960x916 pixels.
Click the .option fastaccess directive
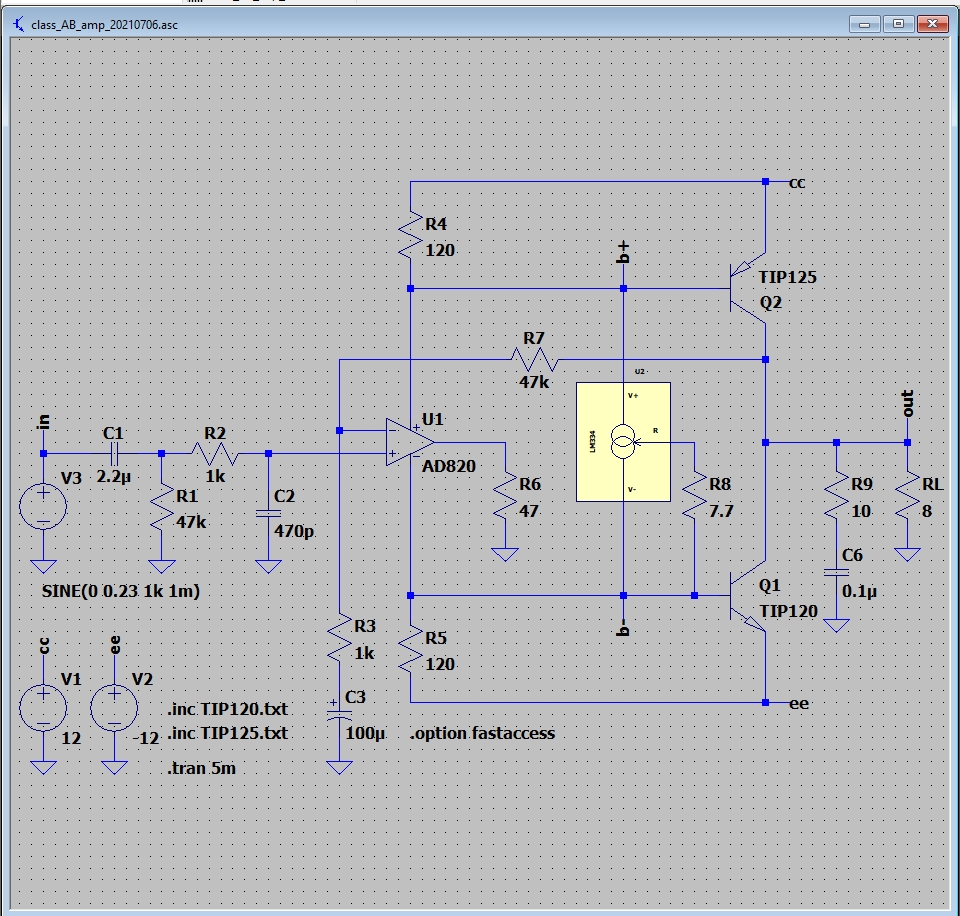482,733
